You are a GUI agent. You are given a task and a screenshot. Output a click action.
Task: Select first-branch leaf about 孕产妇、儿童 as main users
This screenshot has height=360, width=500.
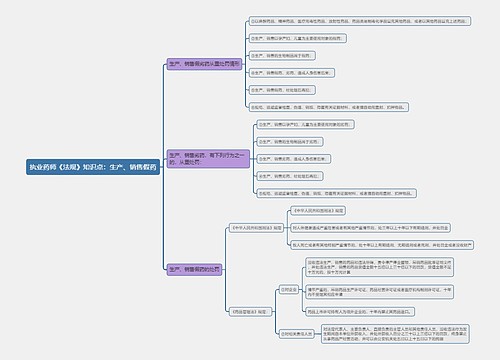298,38
